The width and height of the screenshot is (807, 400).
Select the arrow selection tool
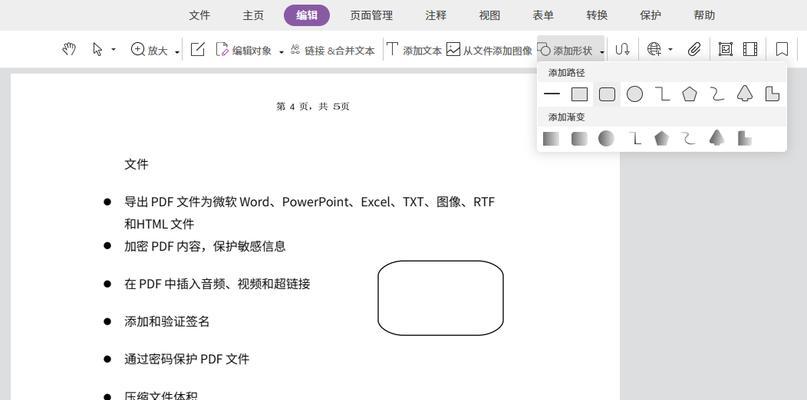[97, 49]
